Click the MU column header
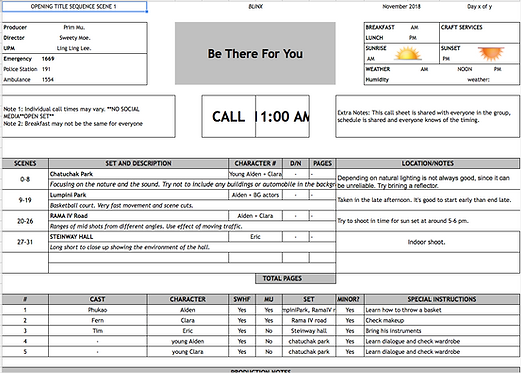 coord(269,299)
